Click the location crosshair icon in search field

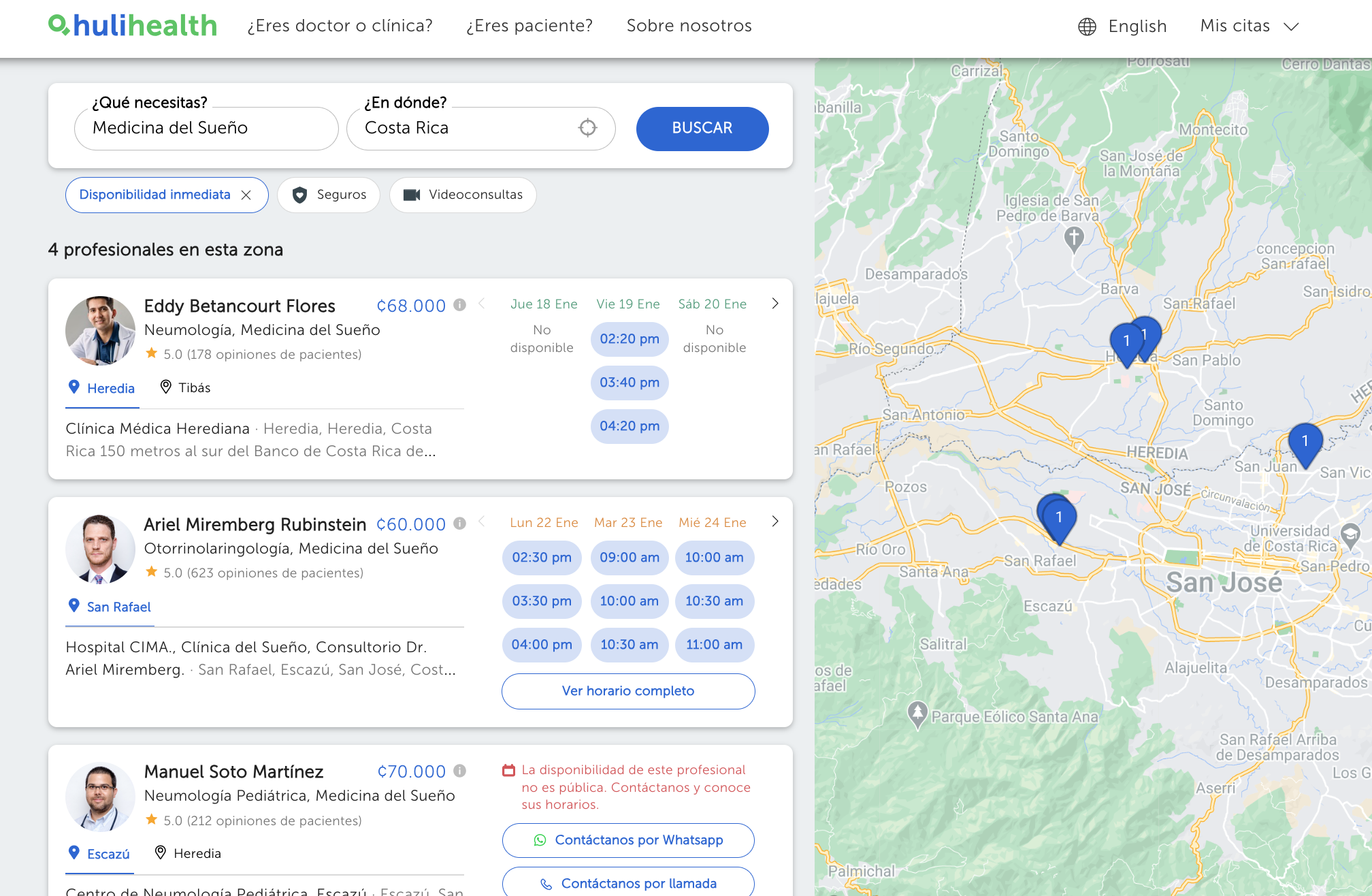[x=587, y=128]
